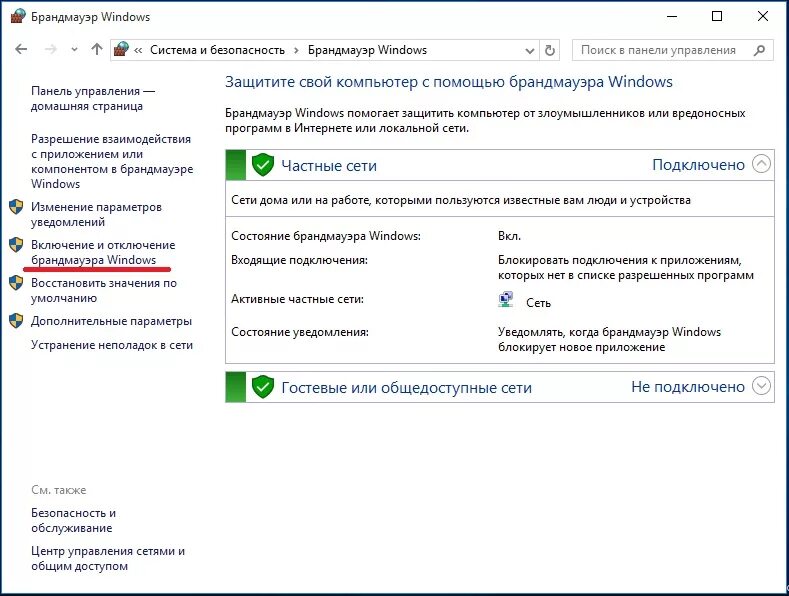Image resolution: width=789 pixels, height=596 pixels.
Task: Click 'Подключено' status text
Action: click(698, 165)
